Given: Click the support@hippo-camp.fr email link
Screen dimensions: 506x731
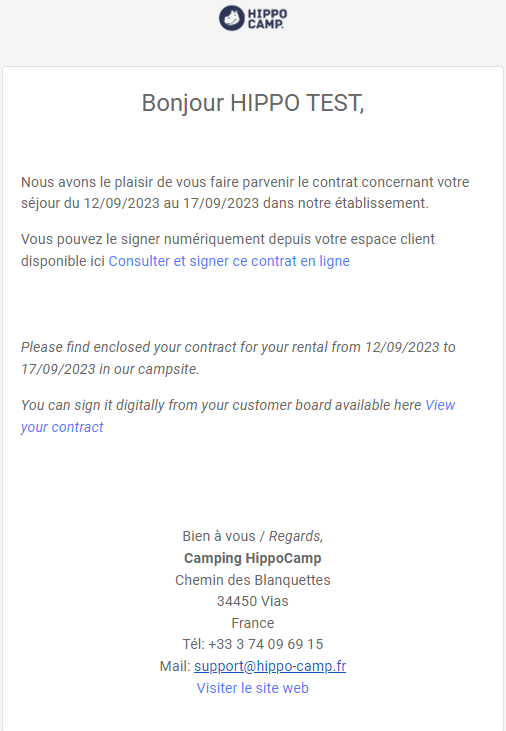Looking at the screenshot, I should click(270, 666).
